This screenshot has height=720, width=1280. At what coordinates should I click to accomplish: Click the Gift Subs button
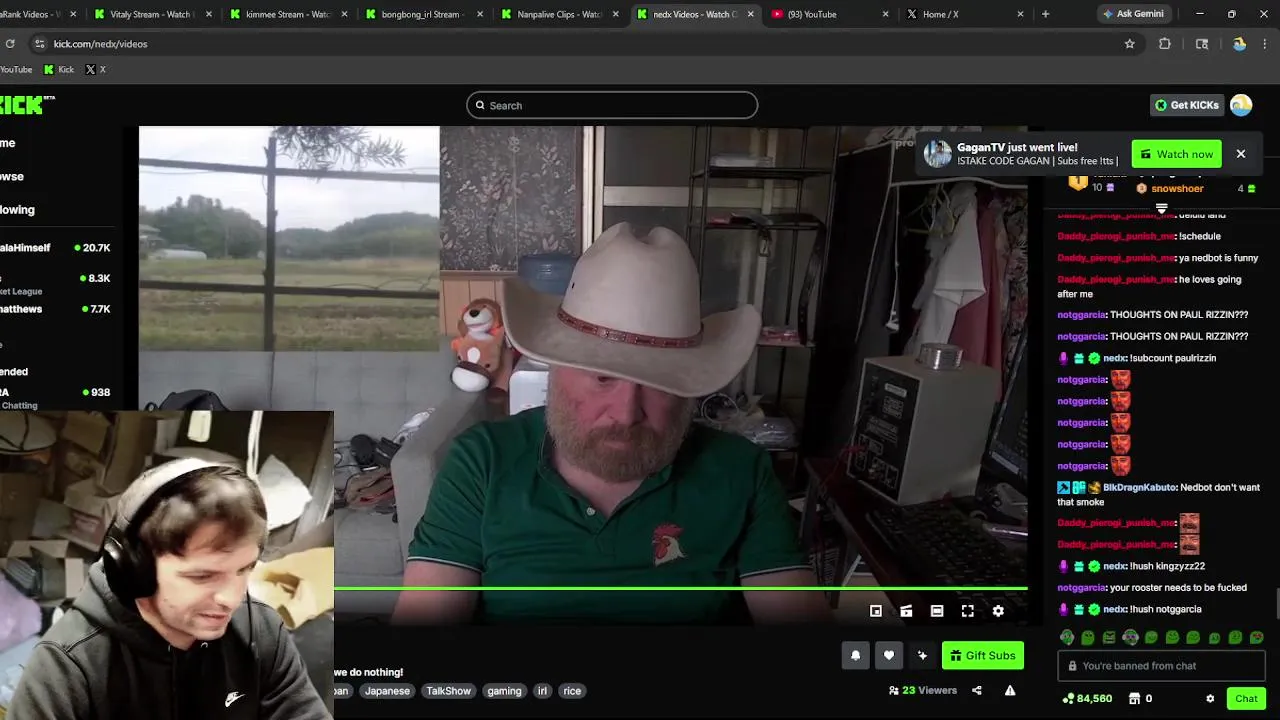pos(983,655)
